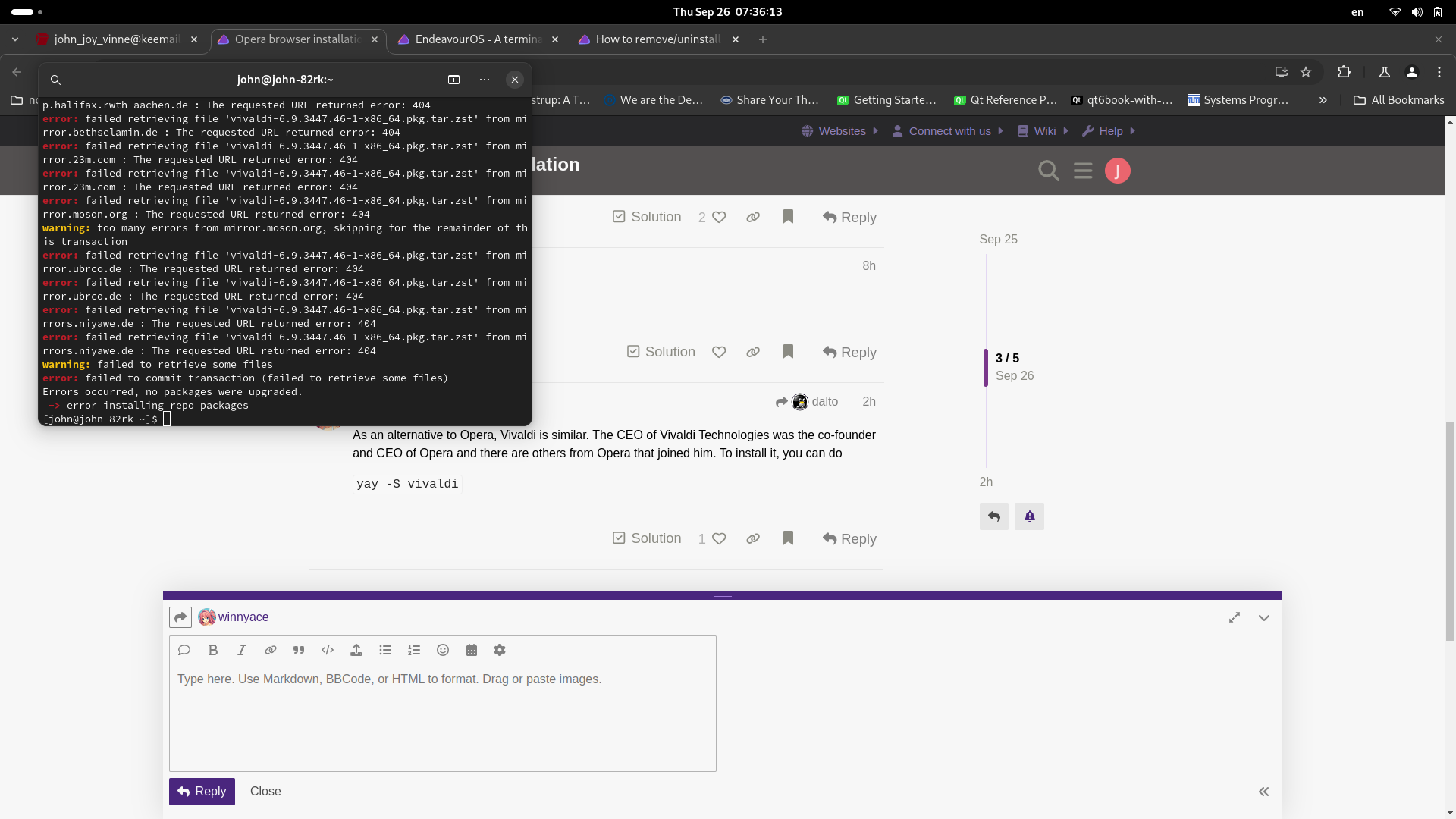Mark topmost post as Solution
Image resolution: width=1456 pixels, height=819 pixels.
click(x=647, y=217)
